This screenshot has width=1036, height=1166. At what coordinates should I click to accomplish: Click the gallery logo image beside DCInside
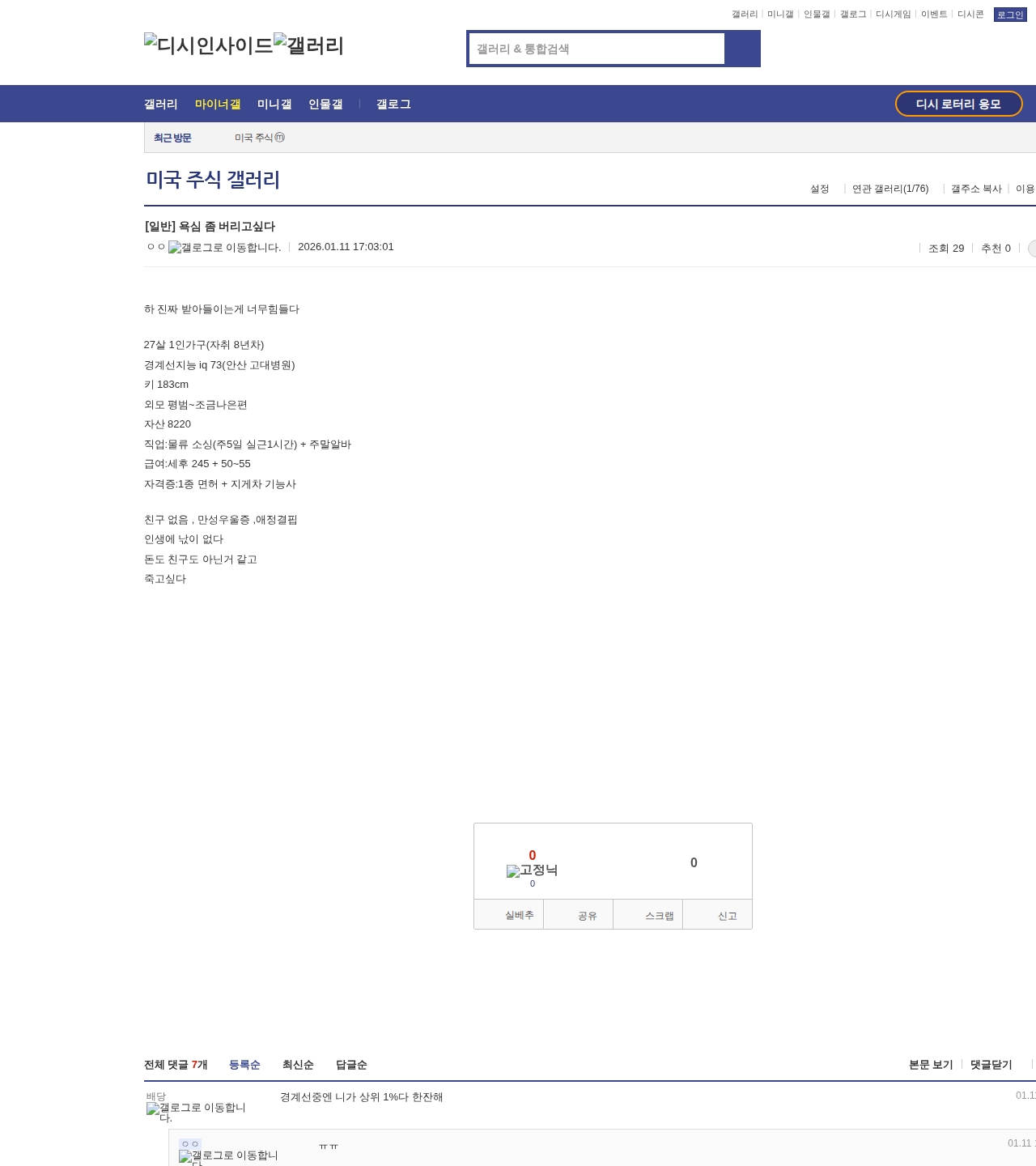309,45
